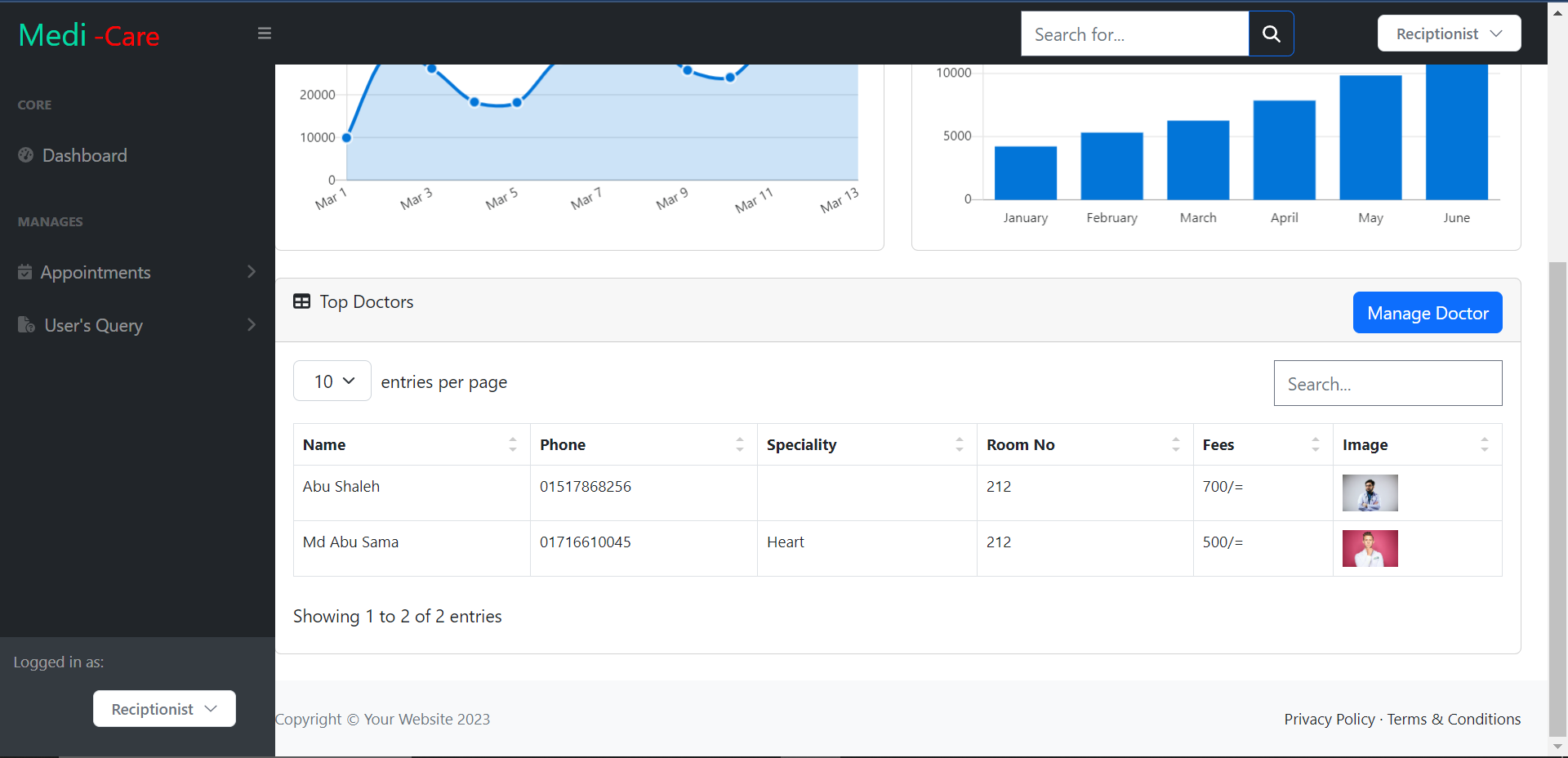Image resolution: width=1568 pixels, height=758 pixels.
Task: Expand the Appointments submenu
Action: (251, 272)
